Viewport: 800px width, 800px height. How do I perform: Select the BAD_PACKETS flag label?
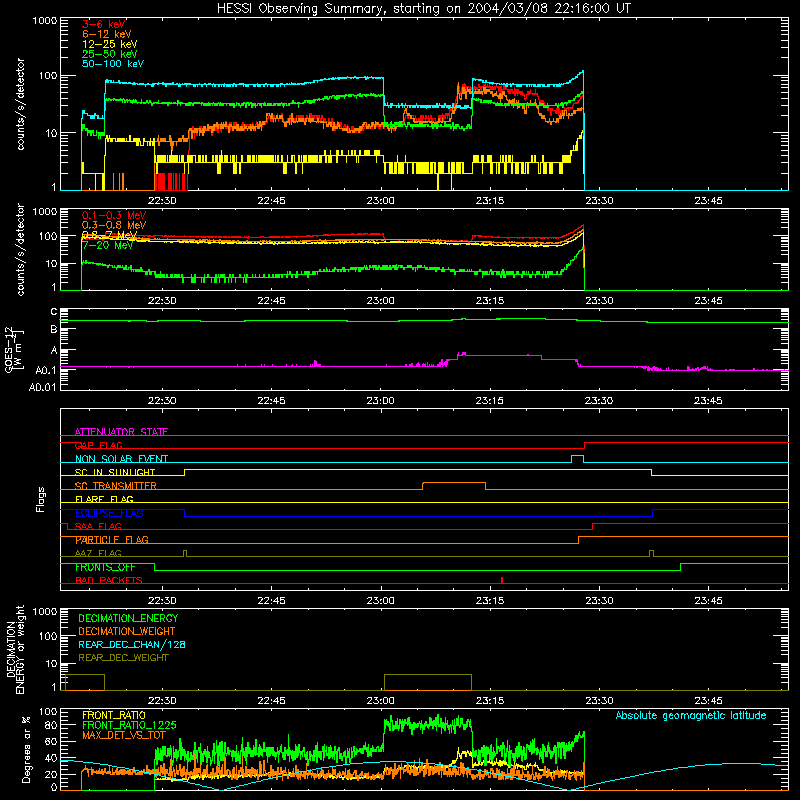point(109,581)
